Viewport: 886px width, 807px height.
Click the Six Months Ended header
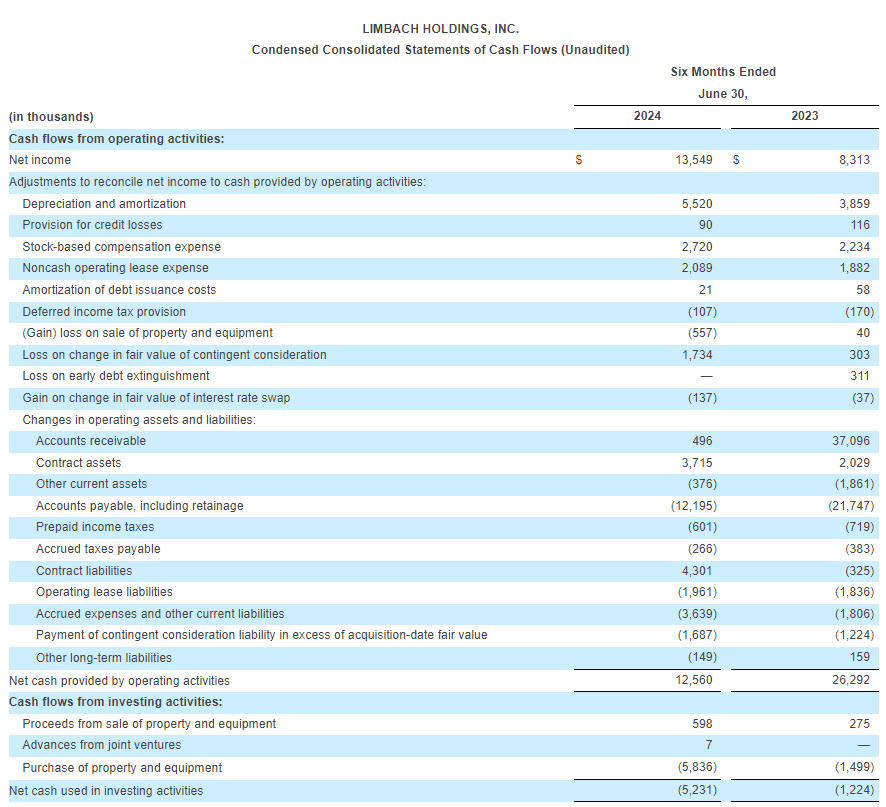pyautogui.click(x=723, y=72)
